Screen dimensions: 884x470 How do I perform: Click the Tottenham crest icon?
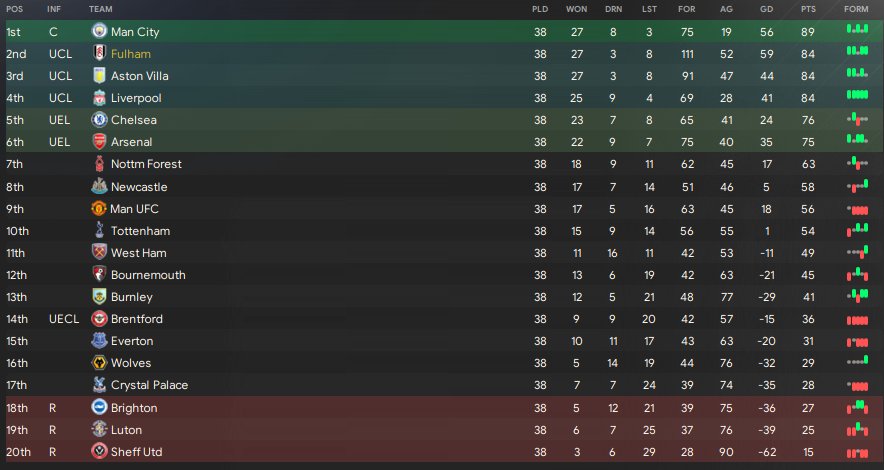(98, 230)
